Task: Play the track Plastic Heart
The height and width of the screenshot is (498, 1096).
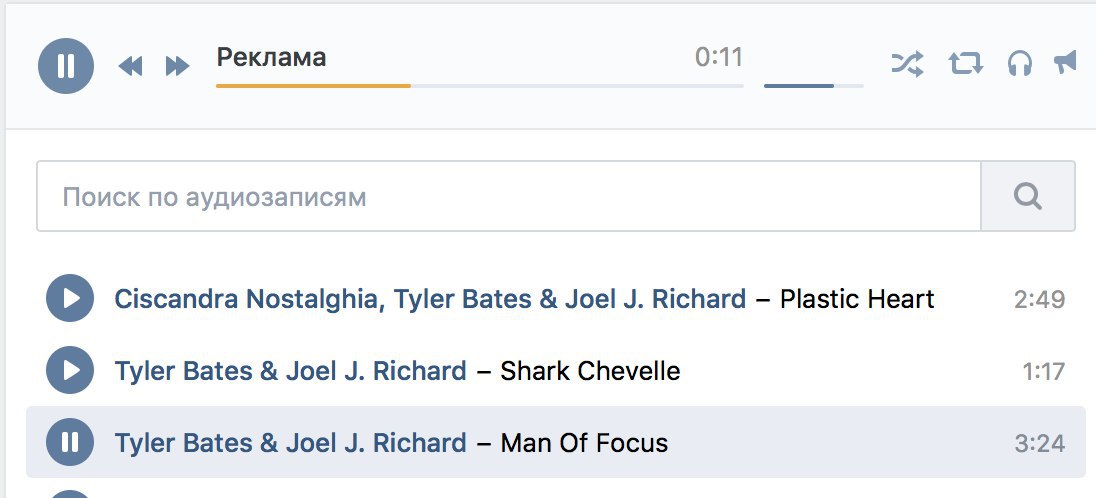Action: tap(70, 299)
